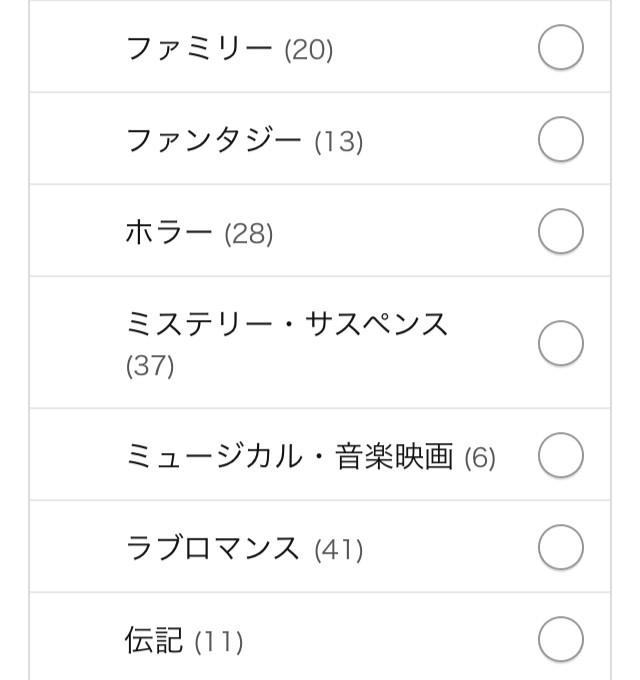Pick the ミュージカル・音楽映画 radio button
The image size is (640, 680).
point(560,454)
